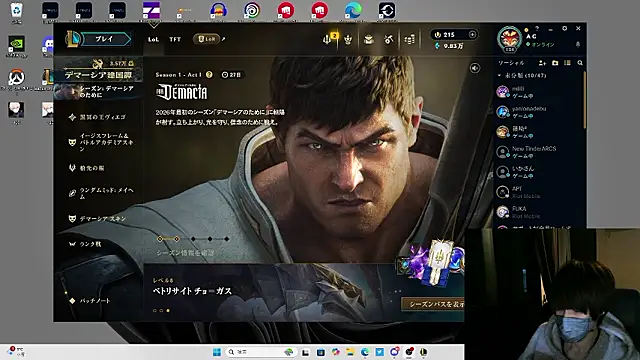Select the second carousel dot under reward card
This screenshot has height=360, width=640.
pos(161,311)
